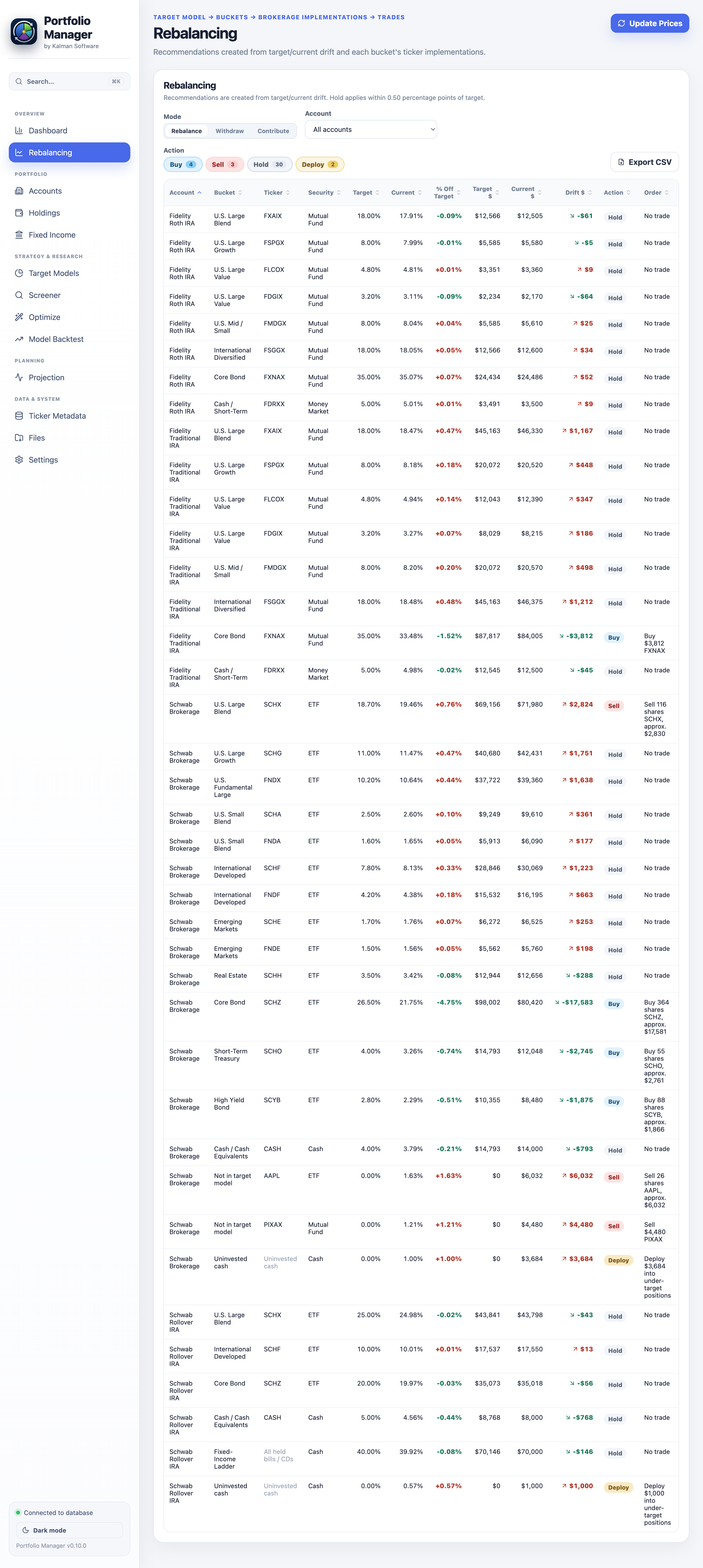Click the Sell badge in the AAPL row
703x1568 pixels.
pyautogui.click(x=614, y=1177)
